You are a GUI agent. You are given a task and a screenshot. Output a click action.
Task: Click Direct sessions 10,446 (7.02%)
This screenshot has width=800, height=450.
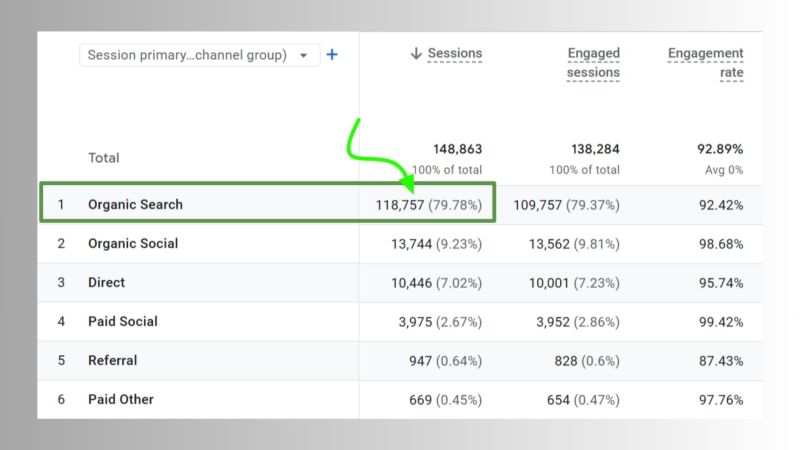pos(437,283)
